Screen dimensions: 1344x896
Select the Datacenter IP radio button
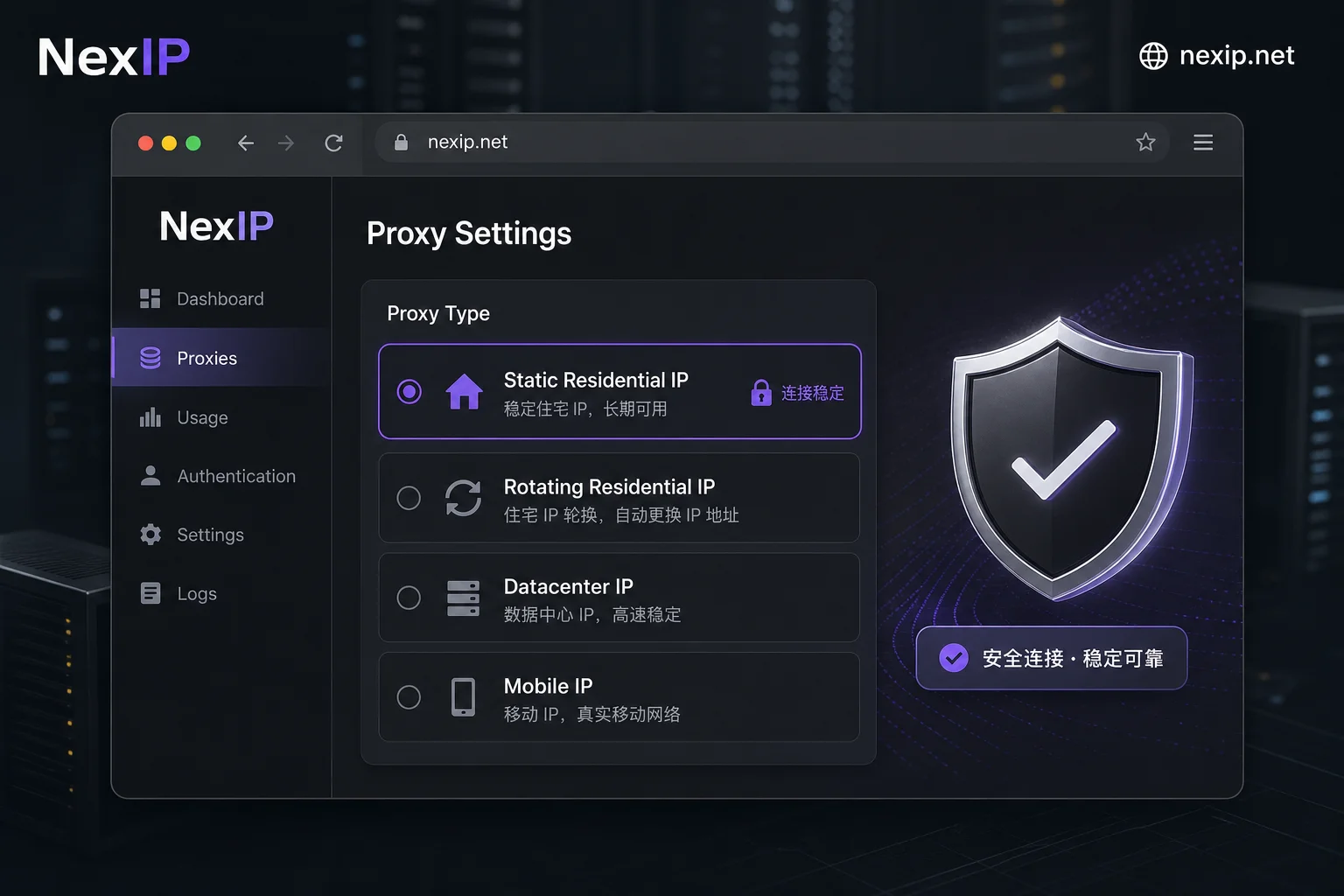(409, 598)
